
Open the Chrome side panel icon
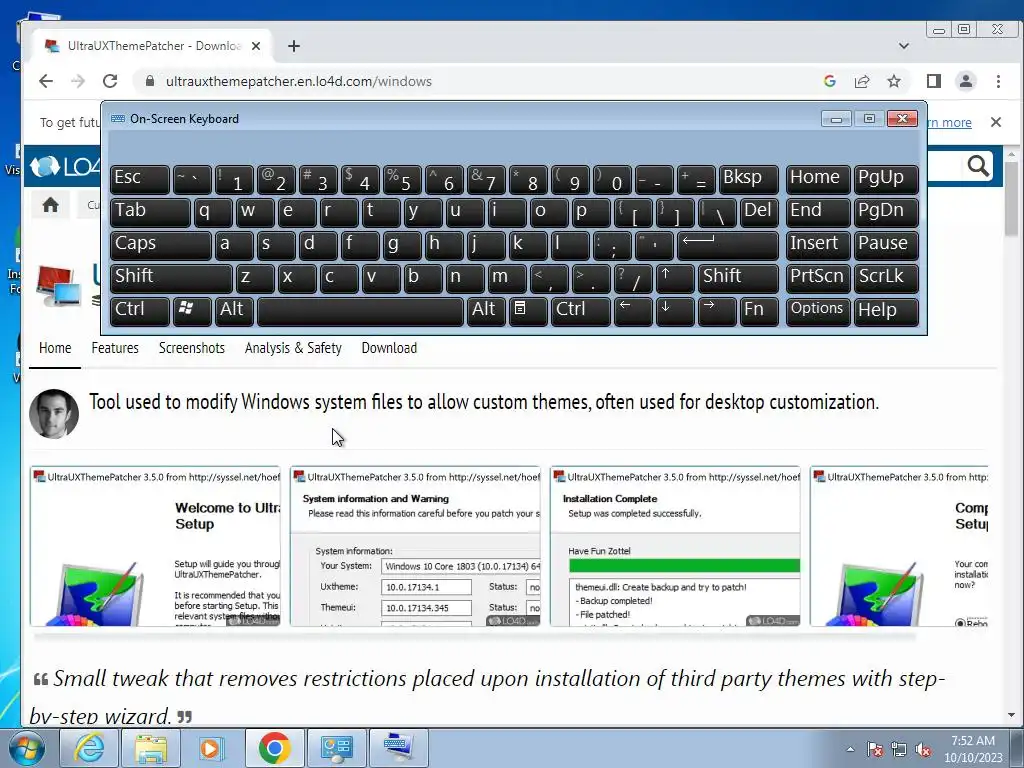click(934, 81)
